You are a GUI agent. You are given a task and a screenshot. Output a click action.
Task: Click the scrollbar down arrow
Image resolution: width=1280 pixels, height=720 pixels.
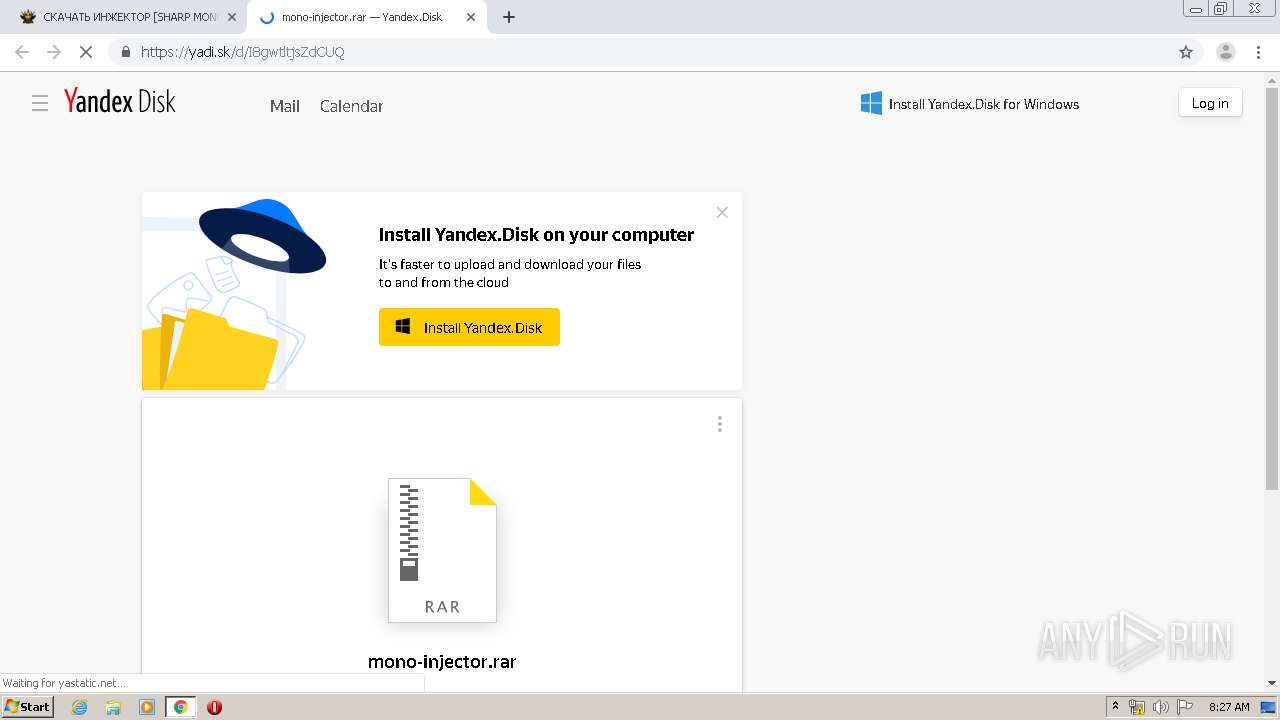tap(1272, 683)
